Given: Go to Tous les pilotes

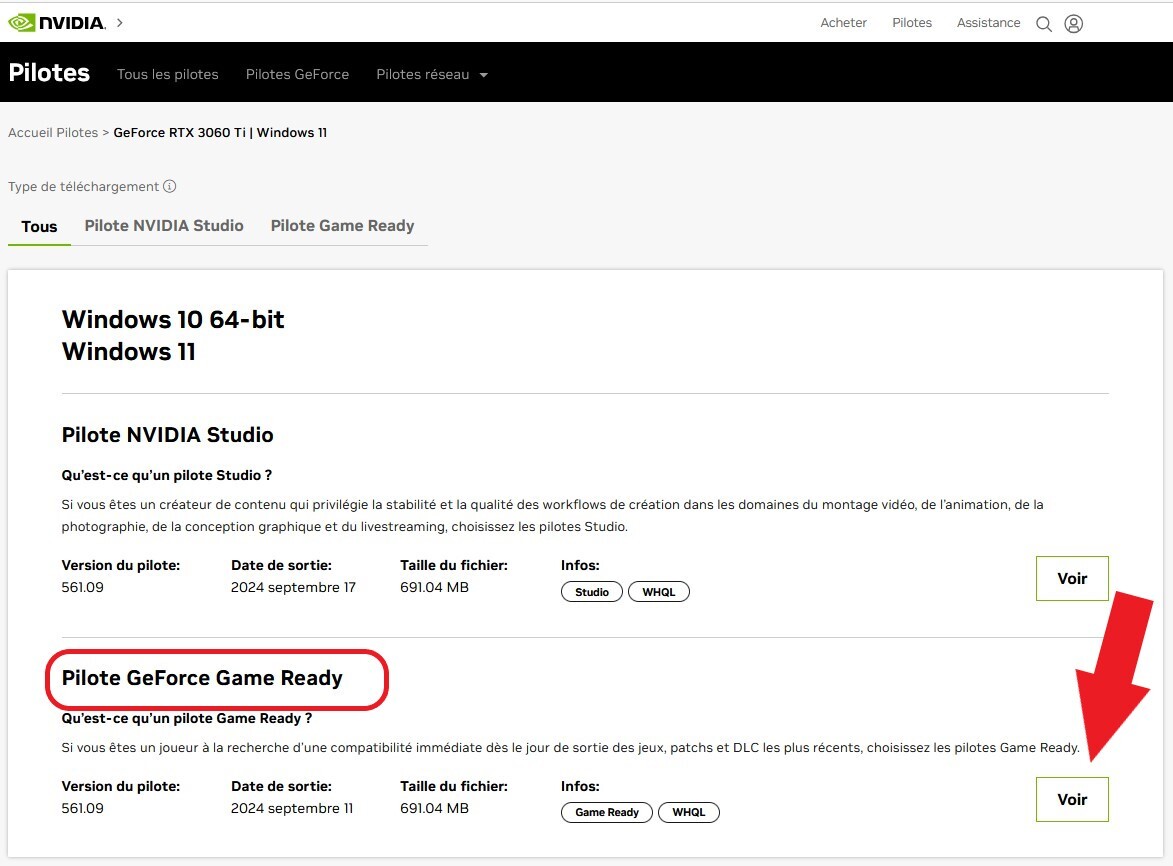Looking at the screenshot, I should pyautogui.click(x=168, y=75).
